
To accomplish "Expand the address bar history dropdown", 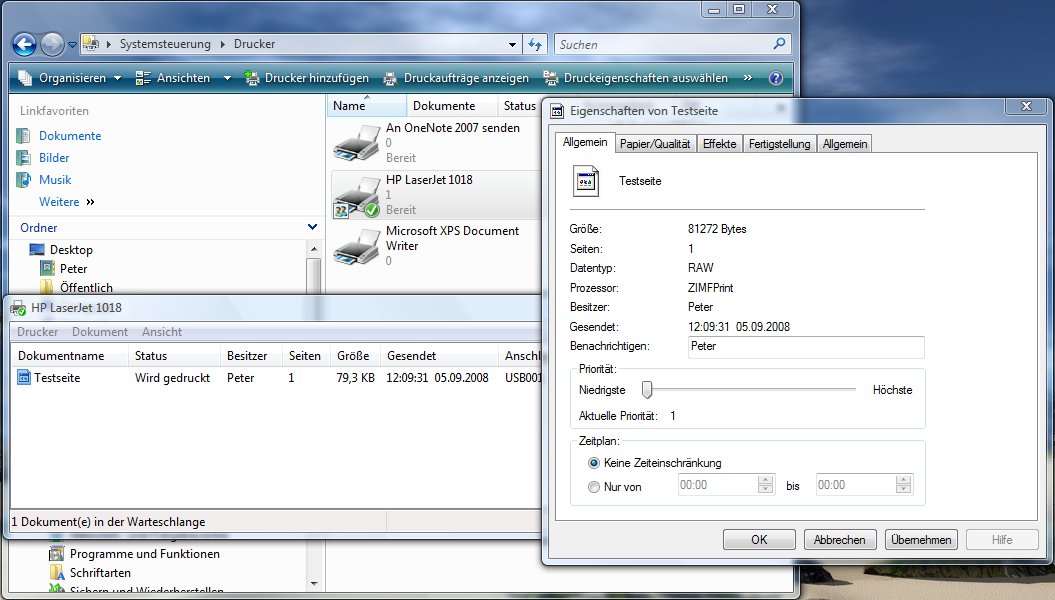I will [513, 44].
